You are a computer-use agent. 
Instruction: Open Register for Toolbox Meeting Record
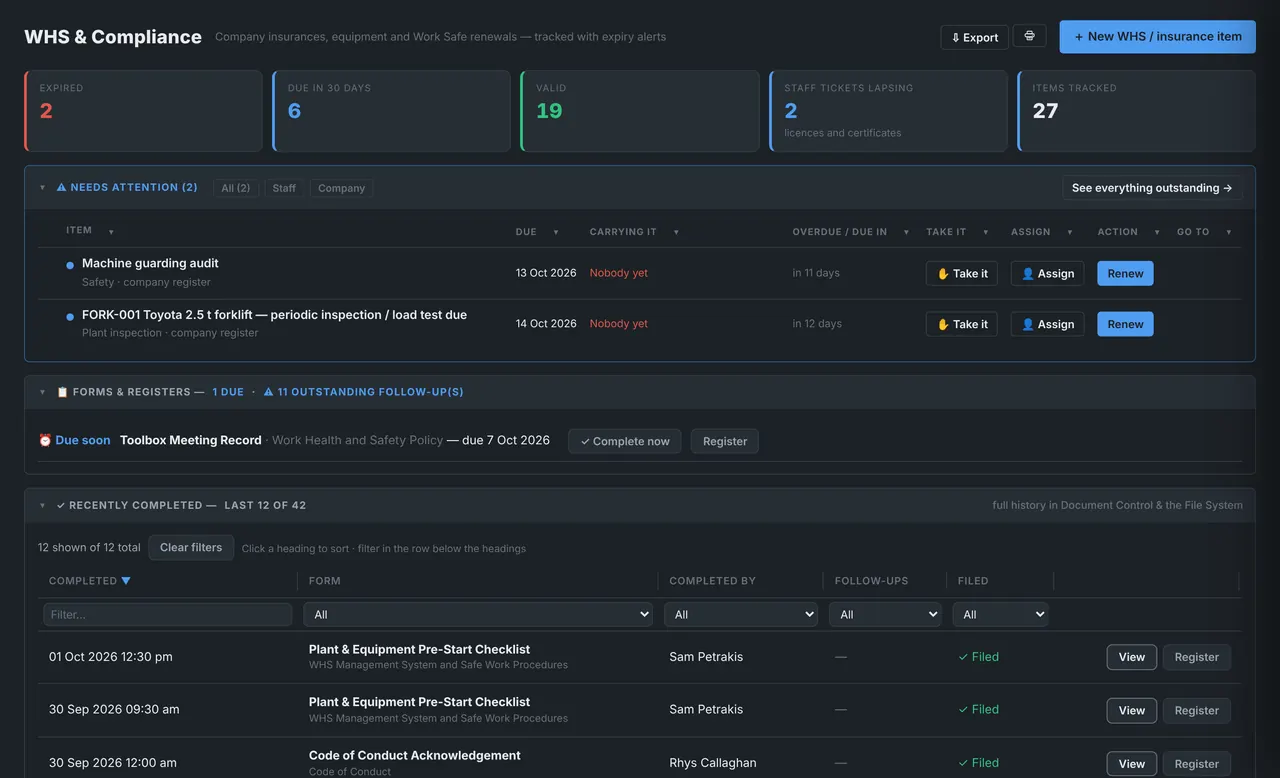[725, 441]
